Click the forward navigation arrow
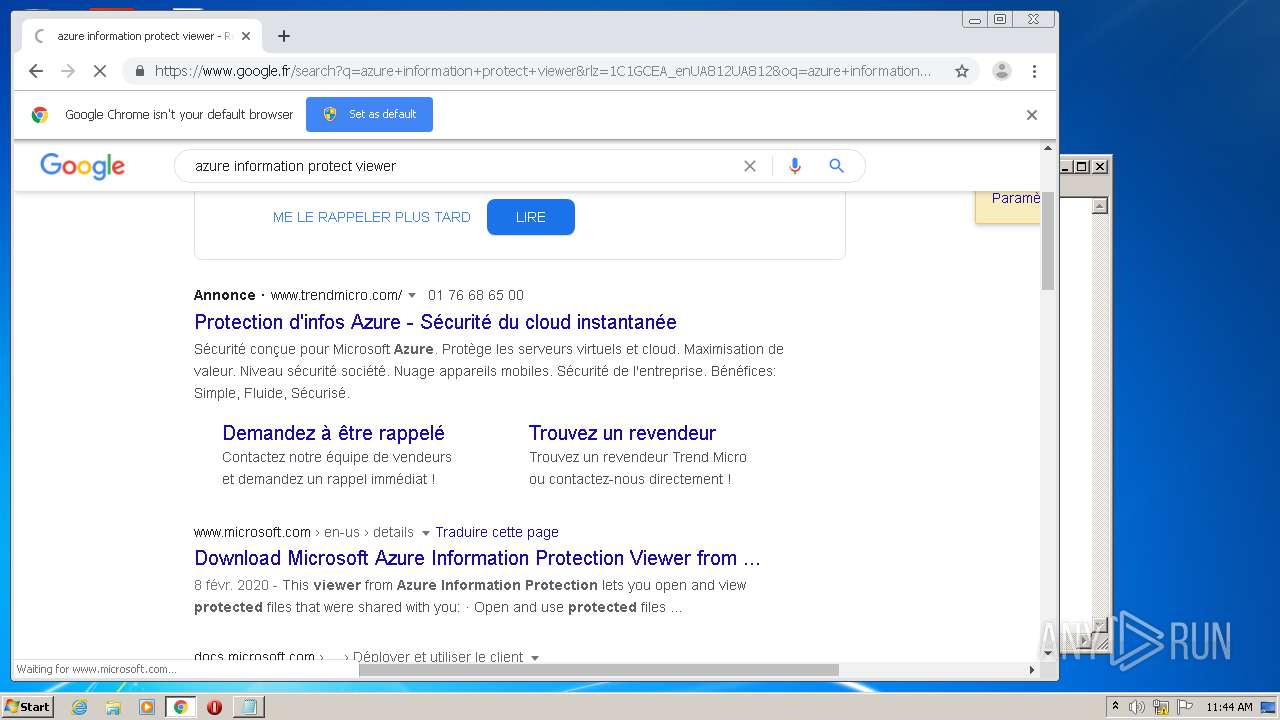 pos(68,71)
